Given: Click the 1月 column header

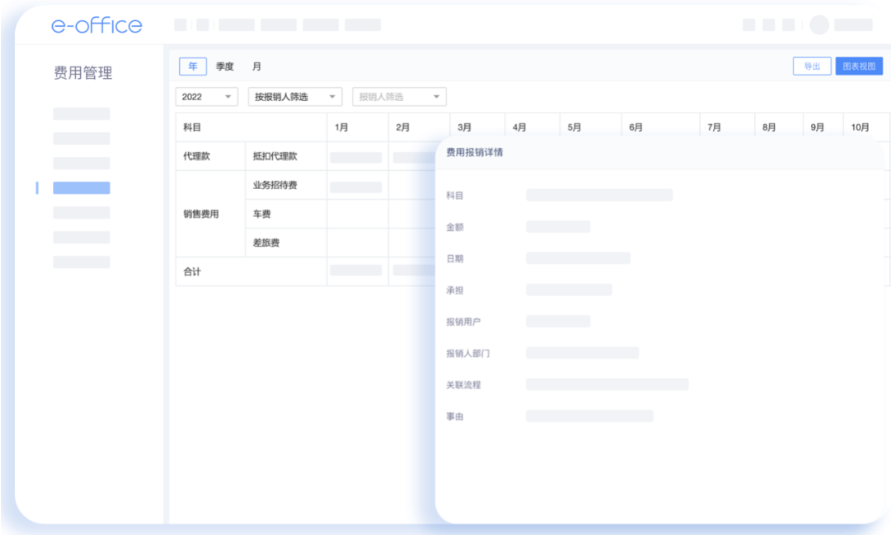Looking at the screenshot, I should coord(342,127).
